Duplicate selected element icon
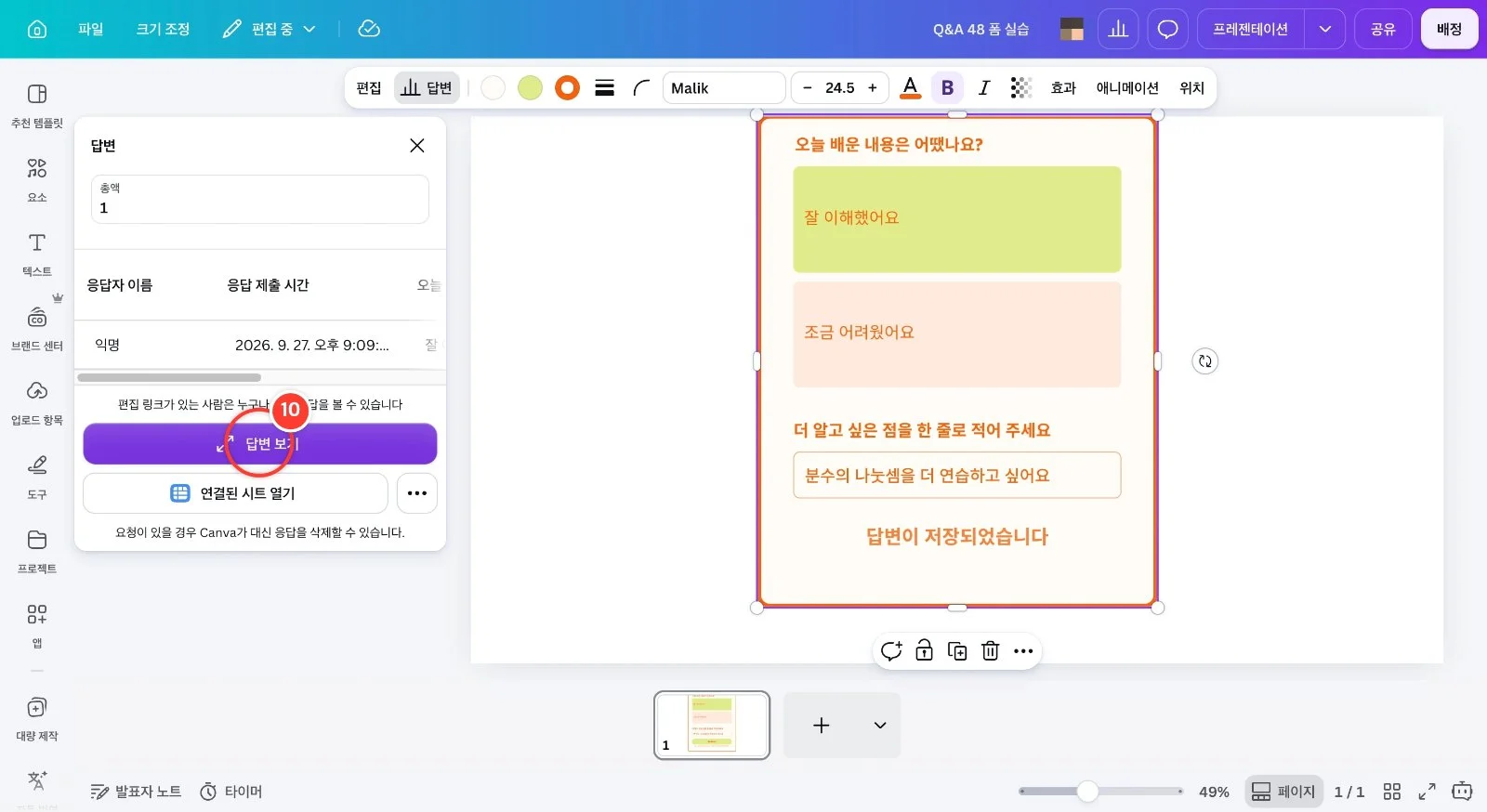Image resolution: width=1487 pixels, height=812 pixels. 957,651
